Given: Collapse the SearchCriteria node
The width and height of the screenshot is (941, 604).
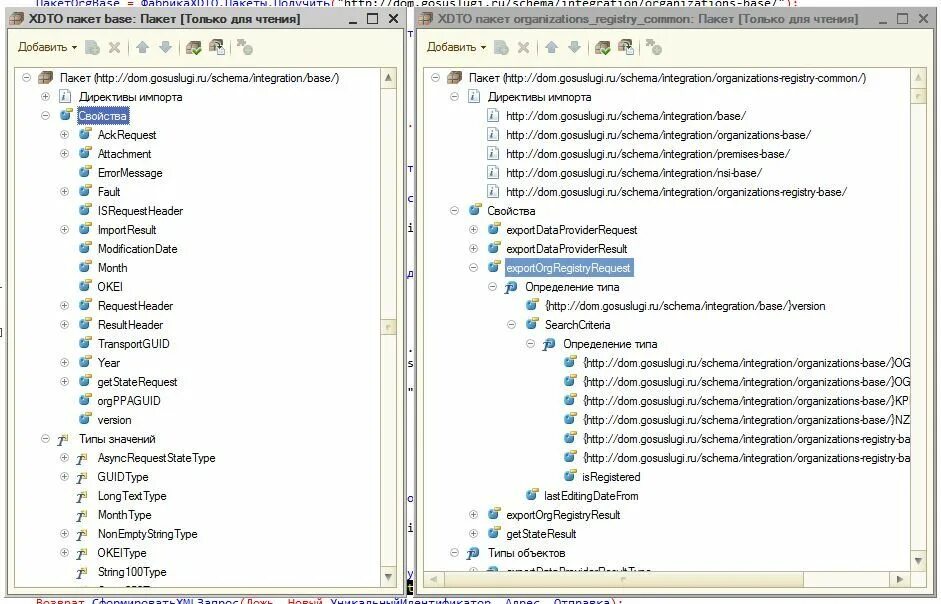Looking at the screenshot, I should coord(511,325).
